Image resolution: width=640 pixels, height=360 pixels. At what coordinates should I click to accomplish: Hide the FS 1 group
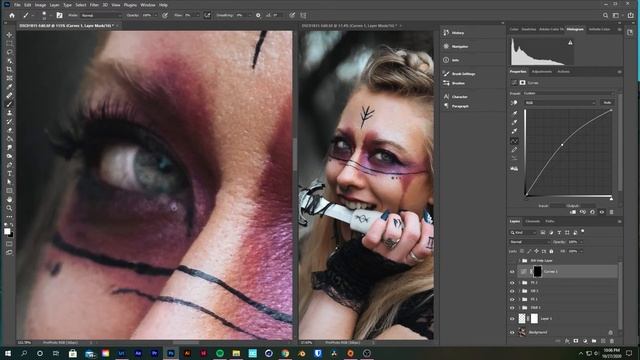click(x=512, y=299)
